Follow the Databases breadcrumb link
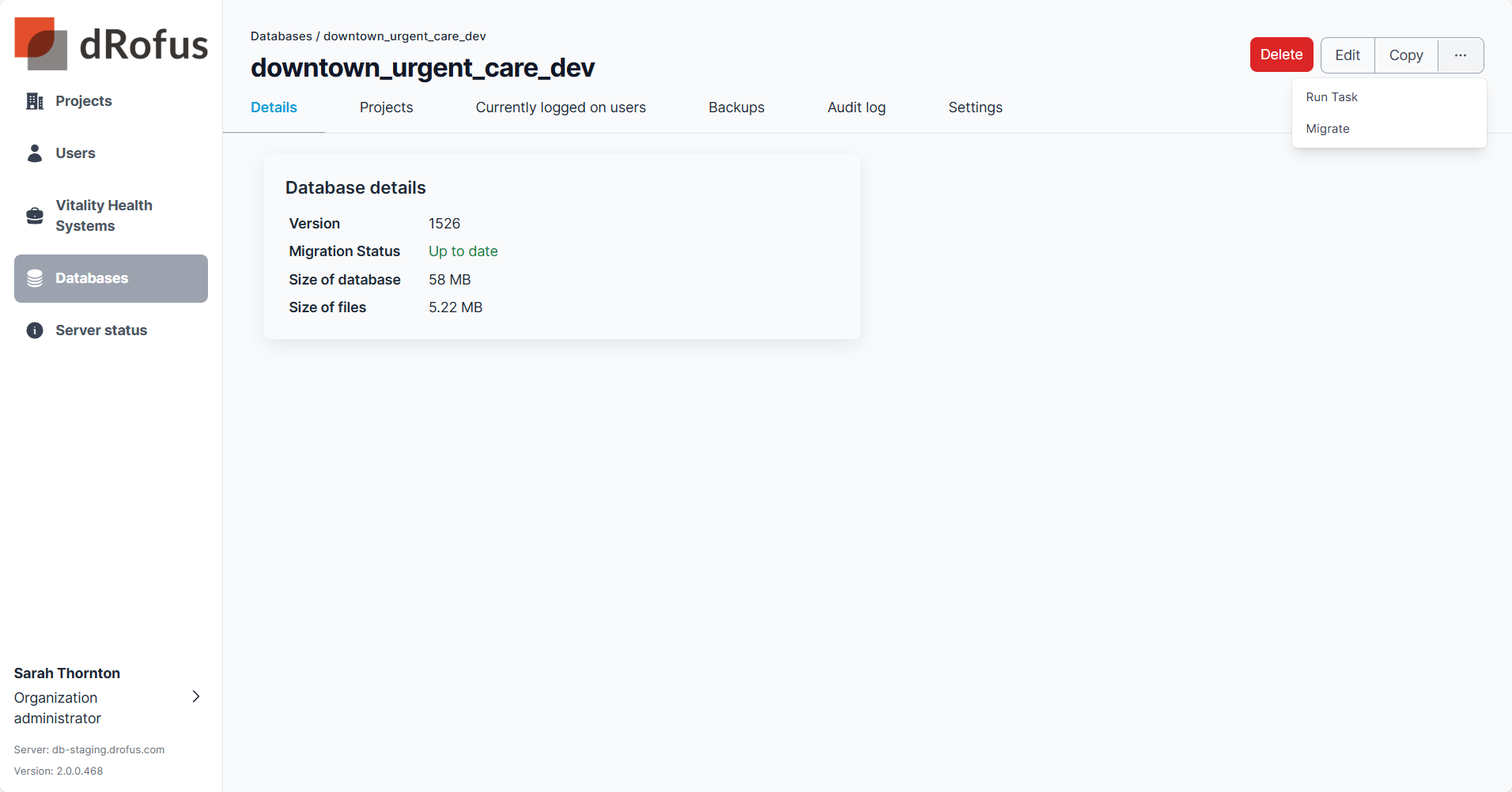Image resolution: width=1512 pixels, height=792 pixels. 281,36
